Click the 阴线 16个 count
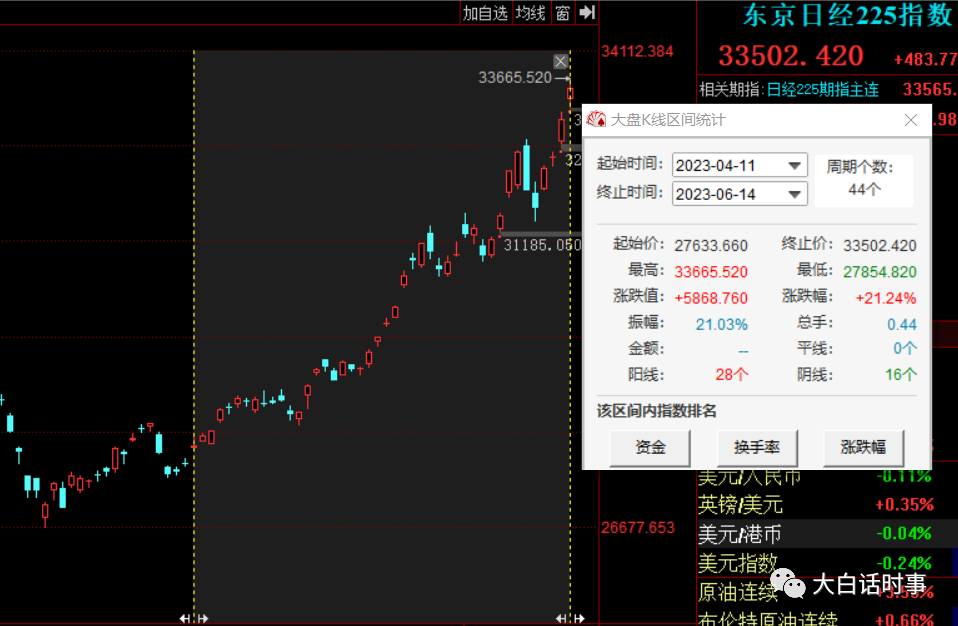 [x=901, y=374]
